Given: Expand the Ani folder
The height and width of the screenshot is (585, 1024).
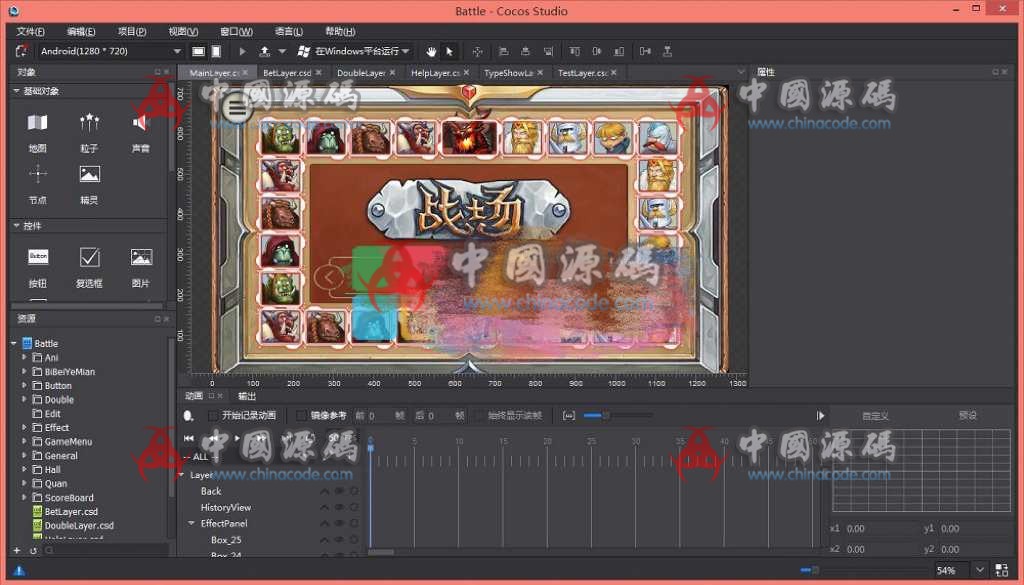Looking at the screenshot, I should click(x=24, y=357).
